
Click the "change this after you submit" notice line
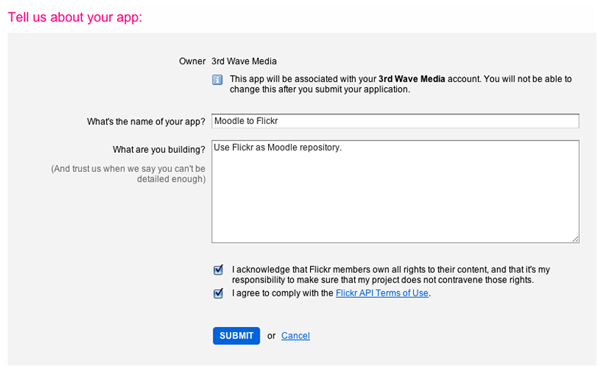(320, 90)
